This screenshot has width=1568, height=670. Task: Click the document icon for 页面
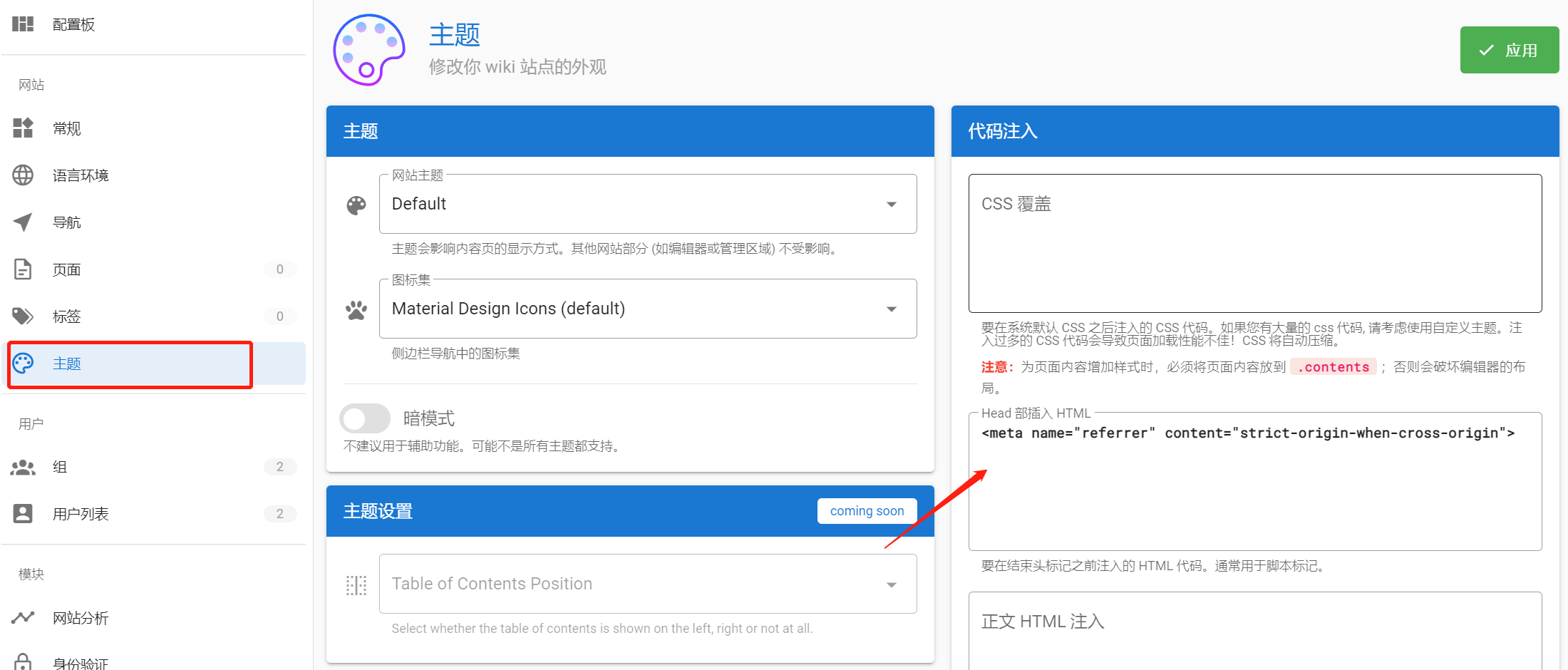(23, 269)
